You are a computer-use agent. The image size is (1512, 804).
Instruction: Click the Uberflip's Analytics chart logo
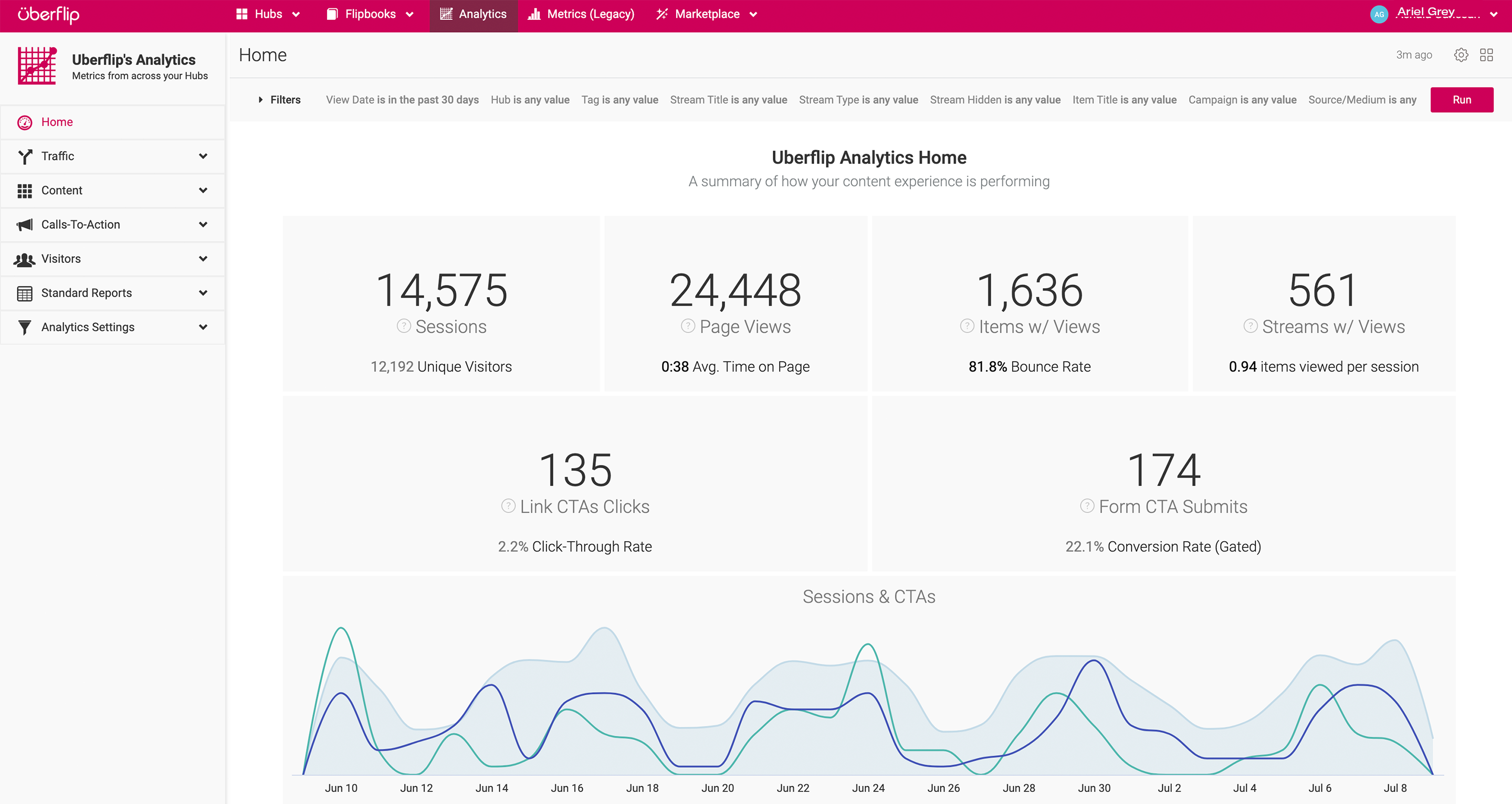coord(37,66)
